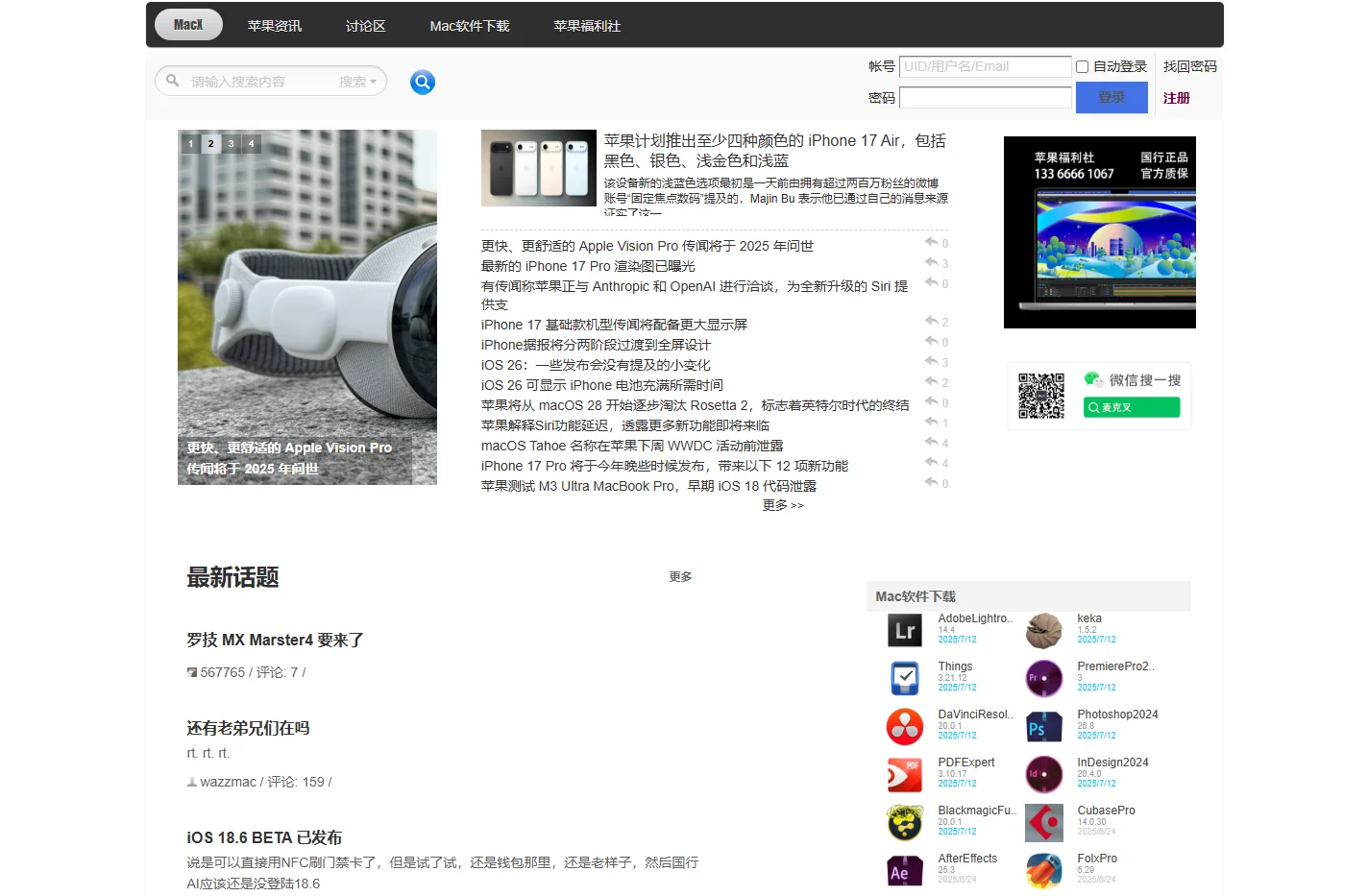The width and height of the screenshot is (1368, 896).
Task: Open the After Effects app icon
Action: (905, 870)
